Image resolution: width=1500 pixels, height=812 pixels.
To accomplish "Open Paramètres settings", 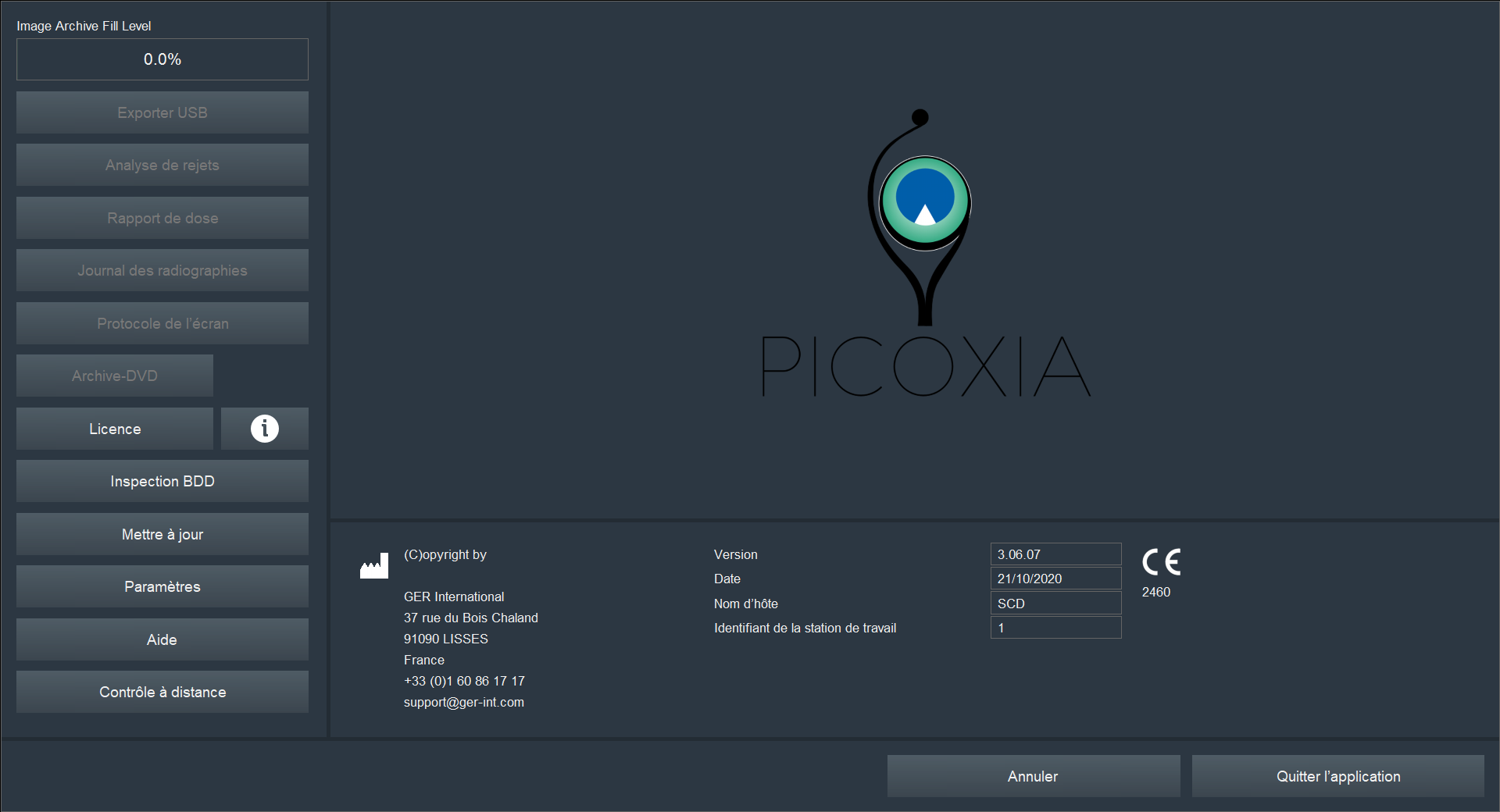I will [162, 586].
